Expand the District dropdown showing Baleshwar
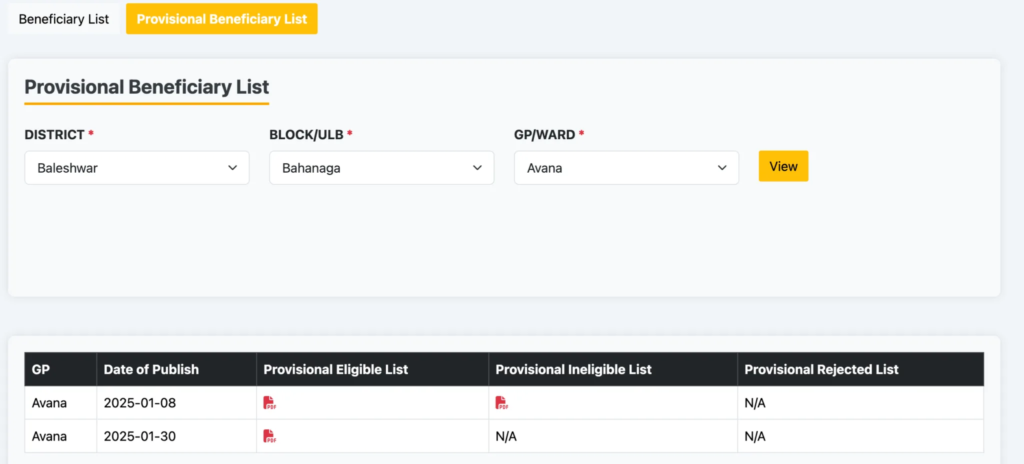1024x464 pixels. (x=137, y=168)
